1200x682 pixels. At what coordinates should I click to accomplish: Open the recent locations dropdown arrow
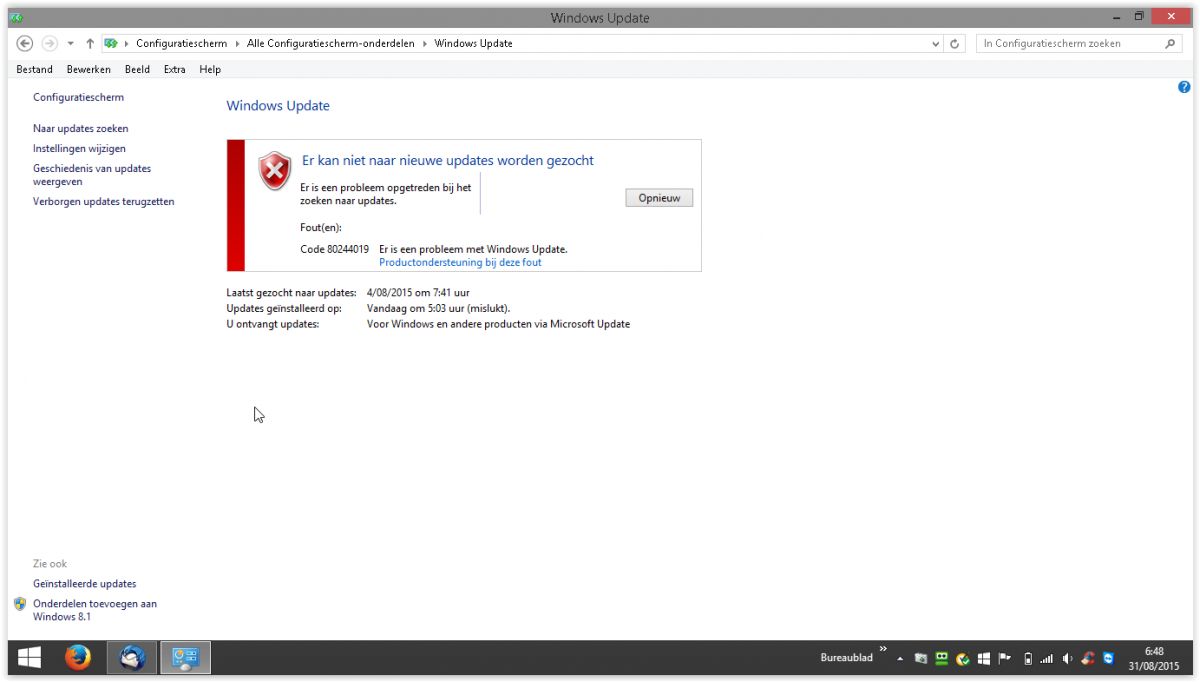(70, 44)
